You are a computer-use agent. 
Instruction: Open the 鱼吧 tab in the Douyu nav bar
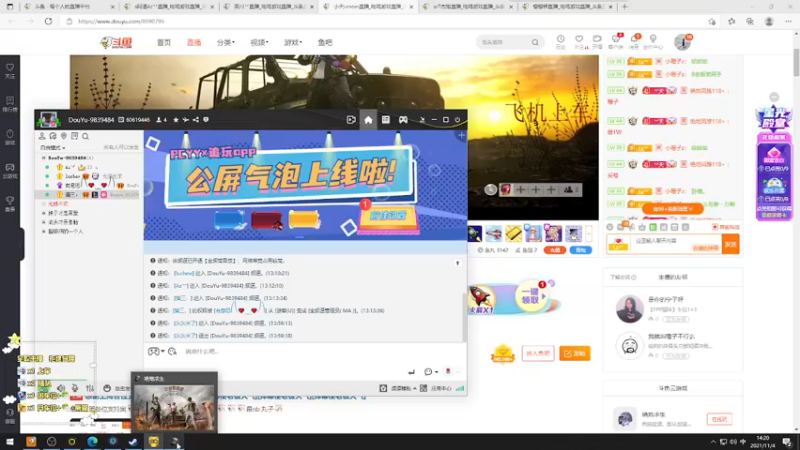point(325,42)
